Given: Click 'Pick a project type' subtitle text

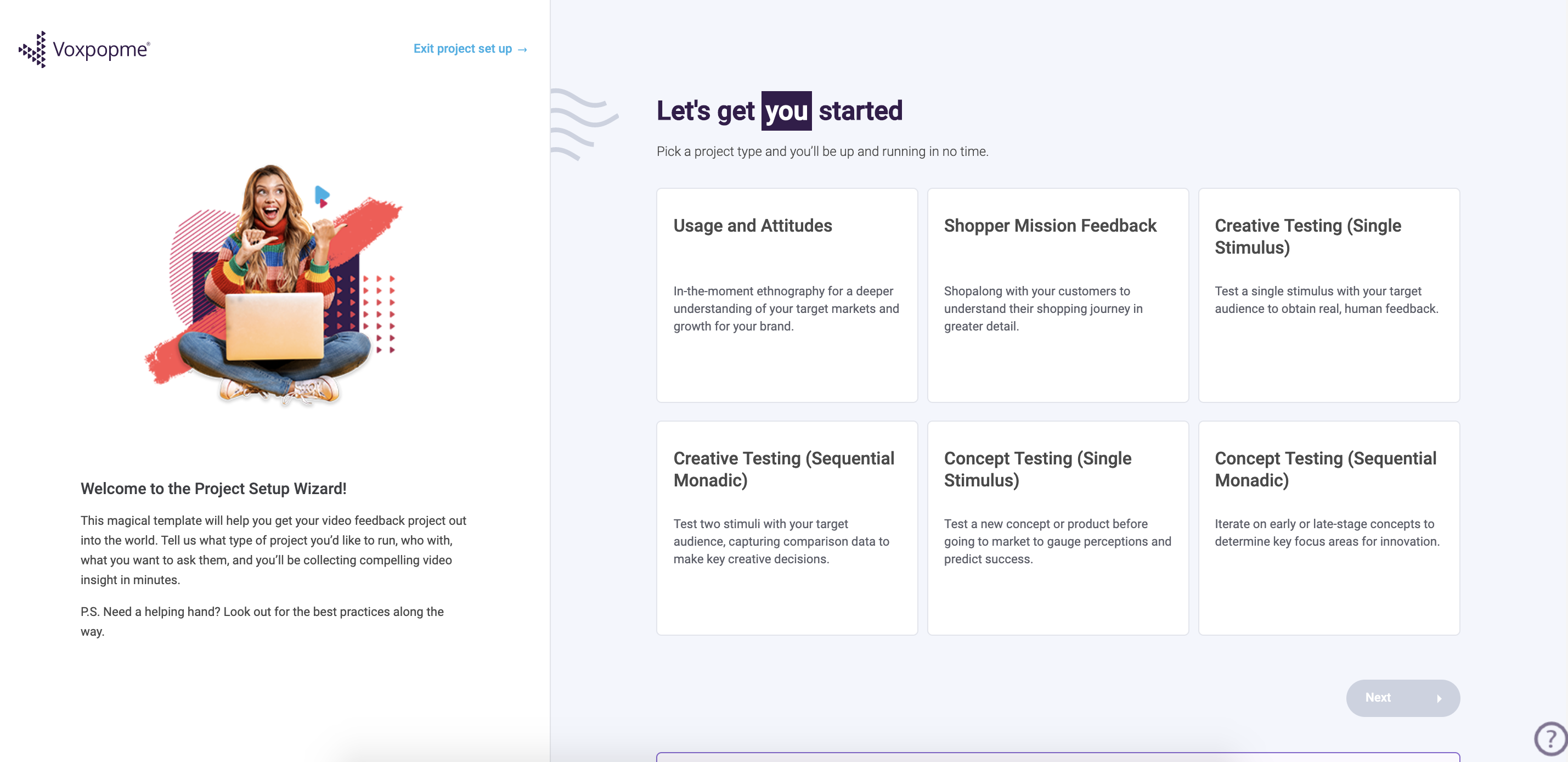Looking at the screenshot, I should coord(822,152).
